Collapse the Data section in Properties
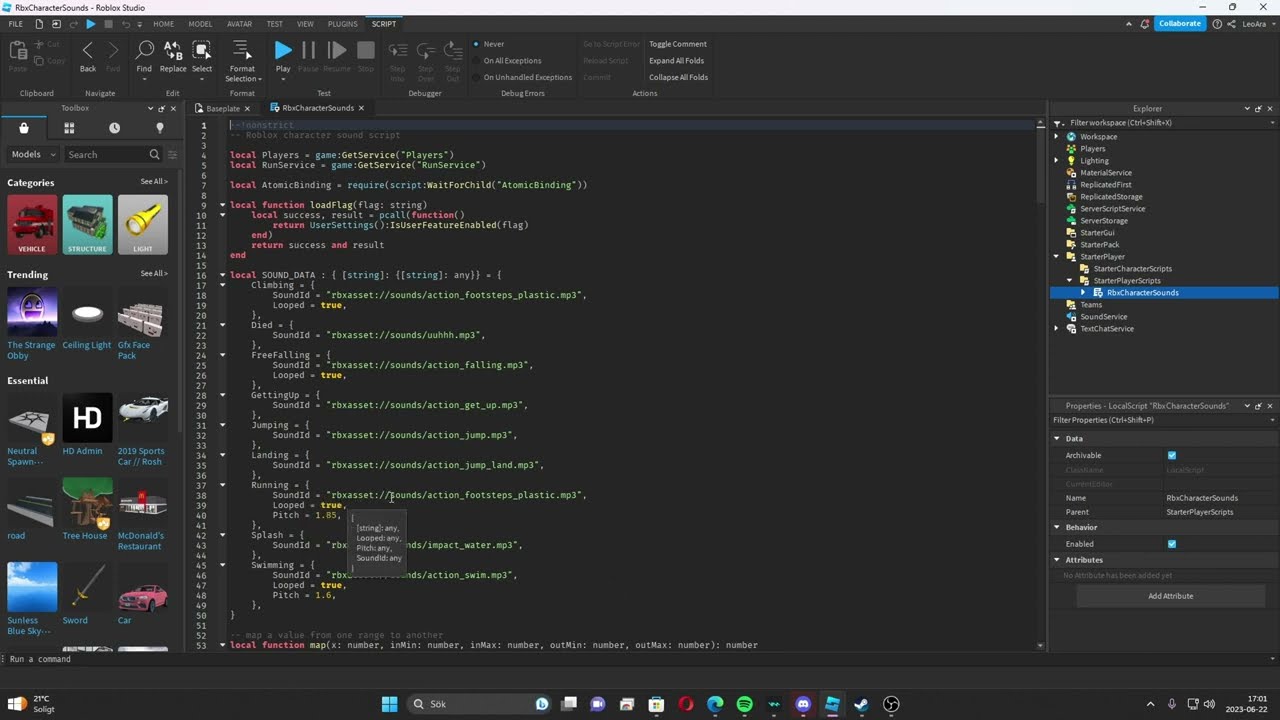This screenshot has width=1280, height=720. (1057, 438)
